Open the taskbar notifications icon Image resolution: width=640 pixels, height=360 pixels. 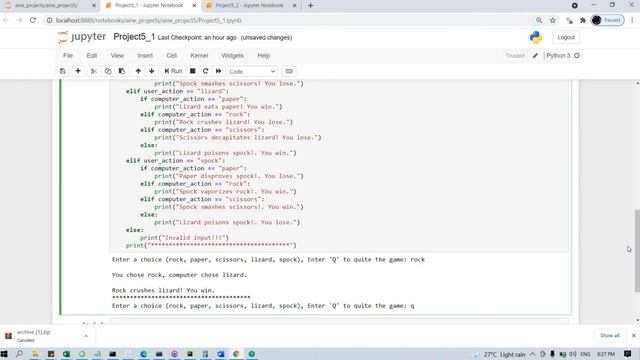(x=628, y=354)
